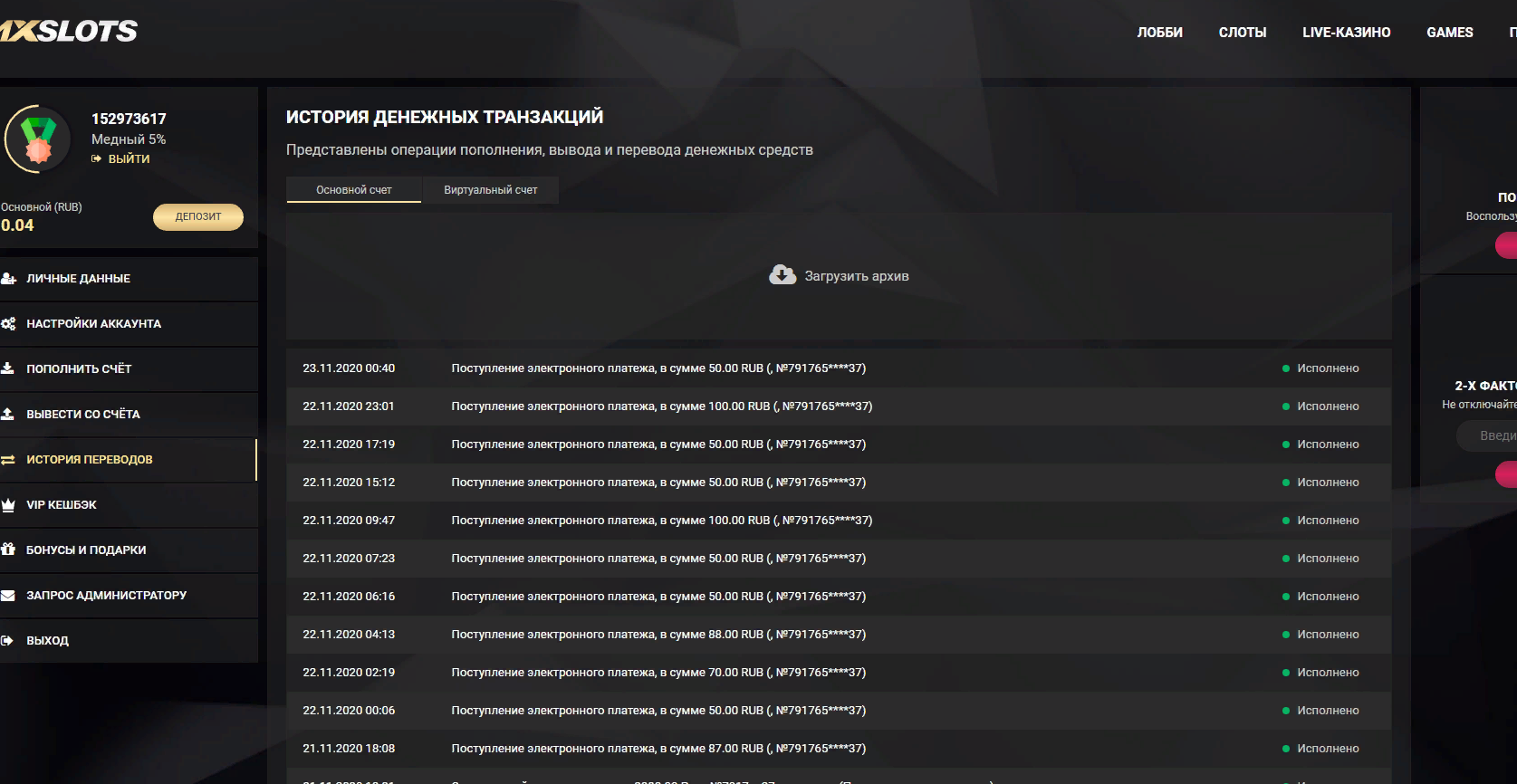Click the transfer history arrows icon

8,460
